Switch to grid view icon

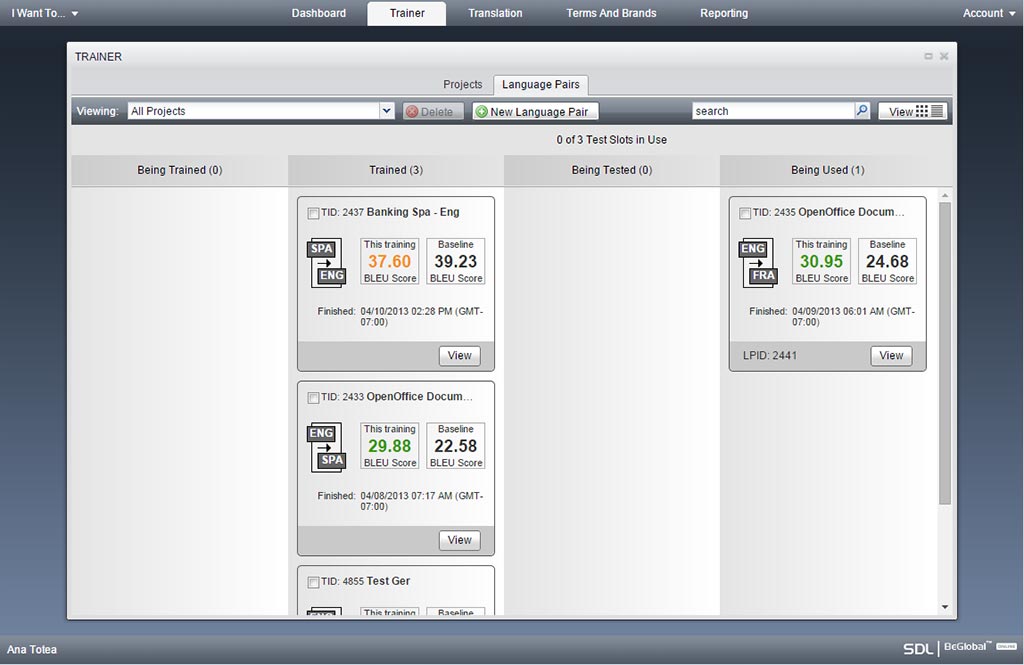pos(922,111)
